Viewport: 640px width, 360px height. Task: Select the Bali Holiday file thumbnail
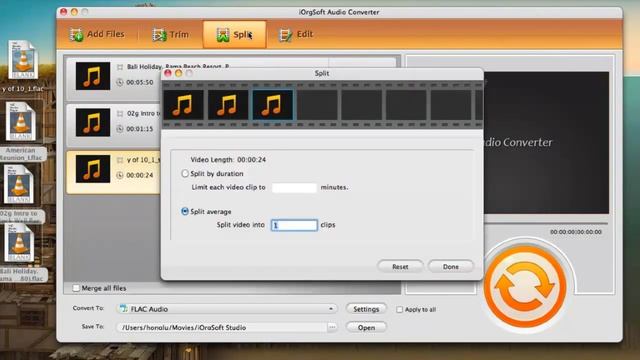coord(93,76)
